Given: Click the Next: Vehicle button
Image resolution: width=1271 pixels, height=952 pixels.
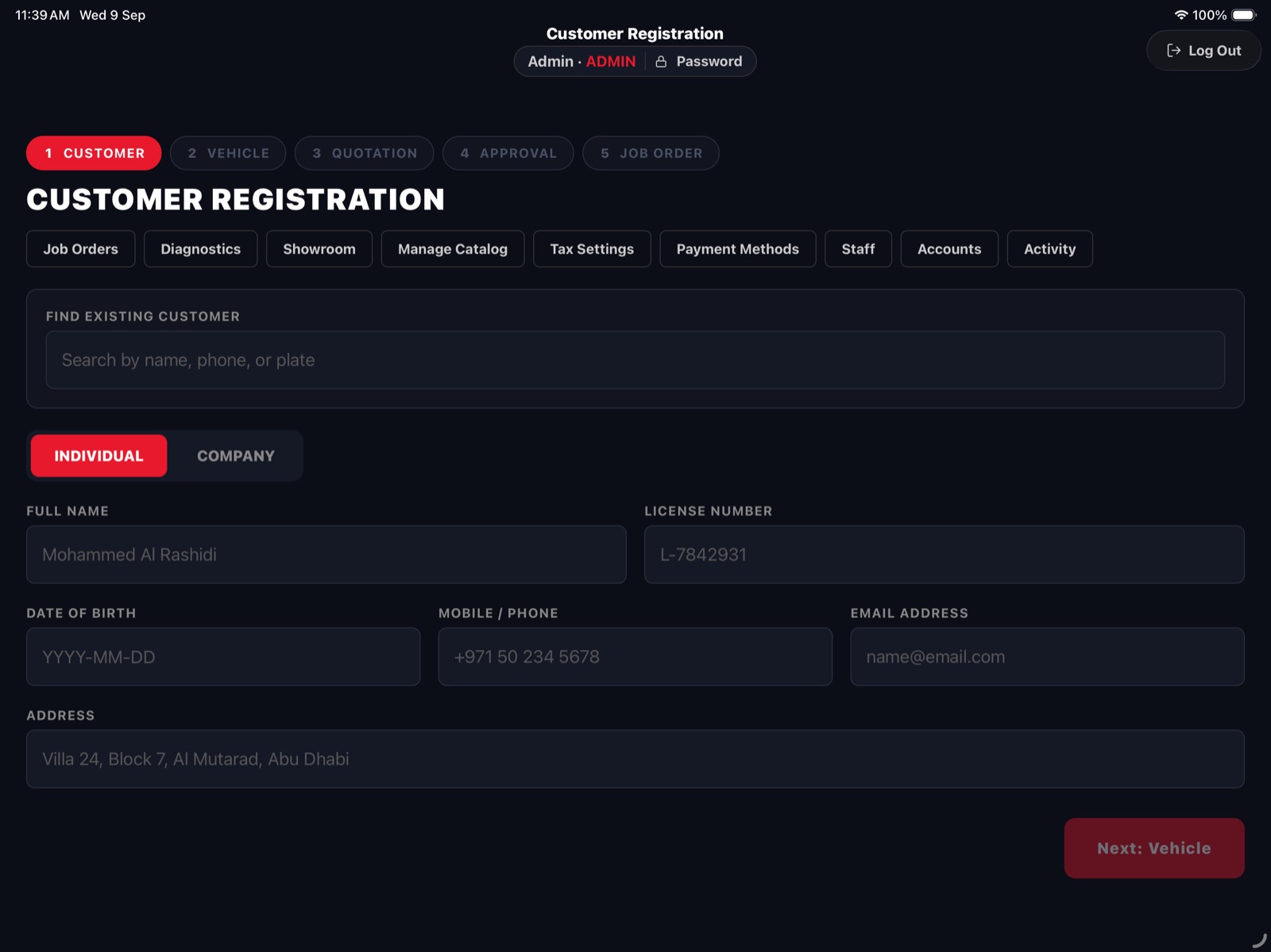Looking at the screenshot, I should coord(1154,848).
